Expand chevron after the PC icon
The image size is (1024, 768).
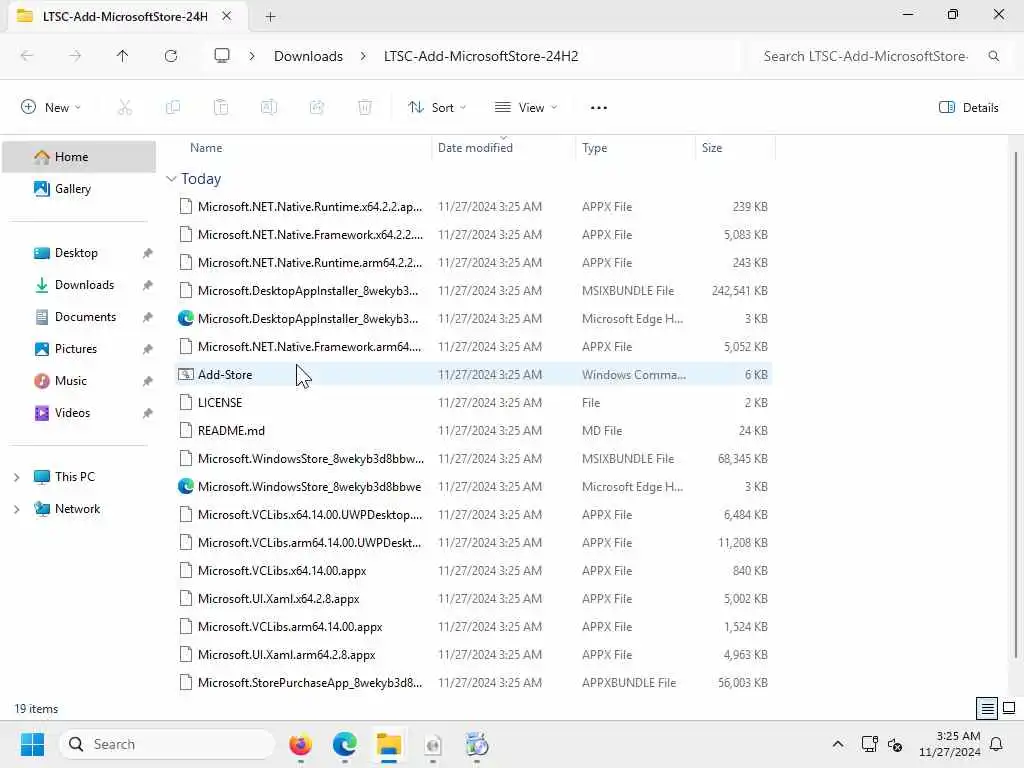pos(251,56)
